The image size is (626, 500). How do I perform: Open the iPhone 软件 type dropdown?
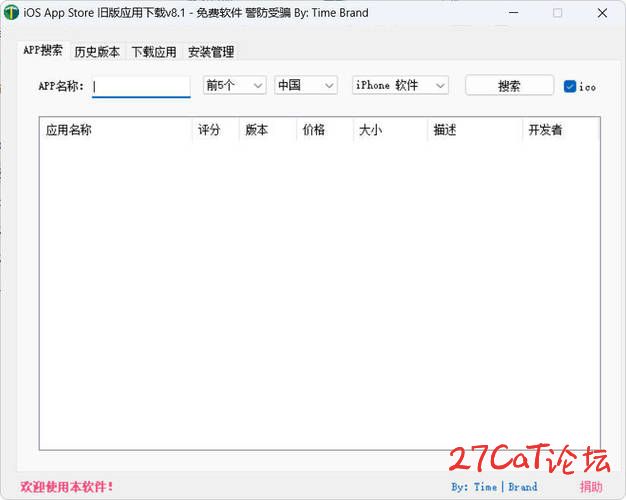tap(400, 86)
